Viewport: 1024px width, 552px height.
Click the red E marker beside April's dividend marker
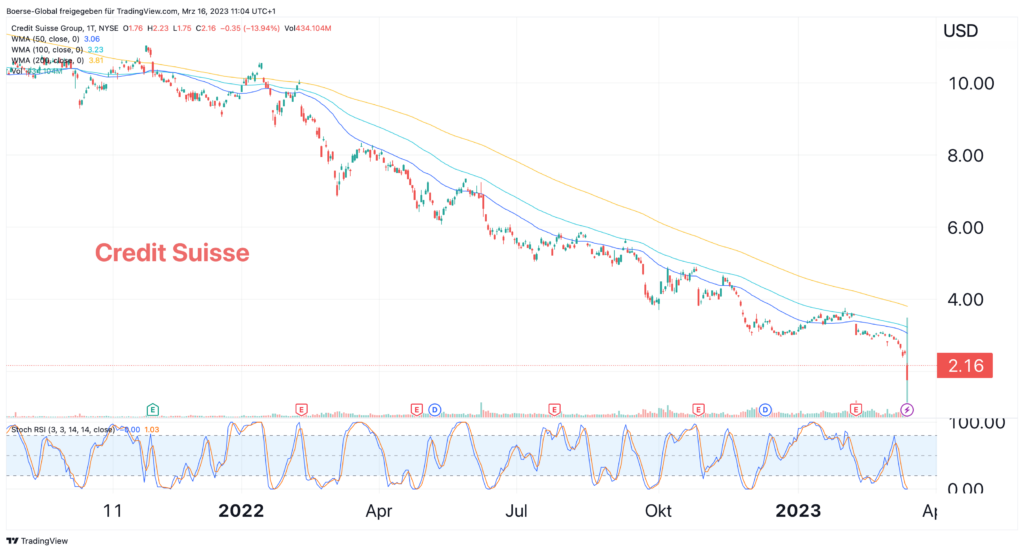point(417,409)
